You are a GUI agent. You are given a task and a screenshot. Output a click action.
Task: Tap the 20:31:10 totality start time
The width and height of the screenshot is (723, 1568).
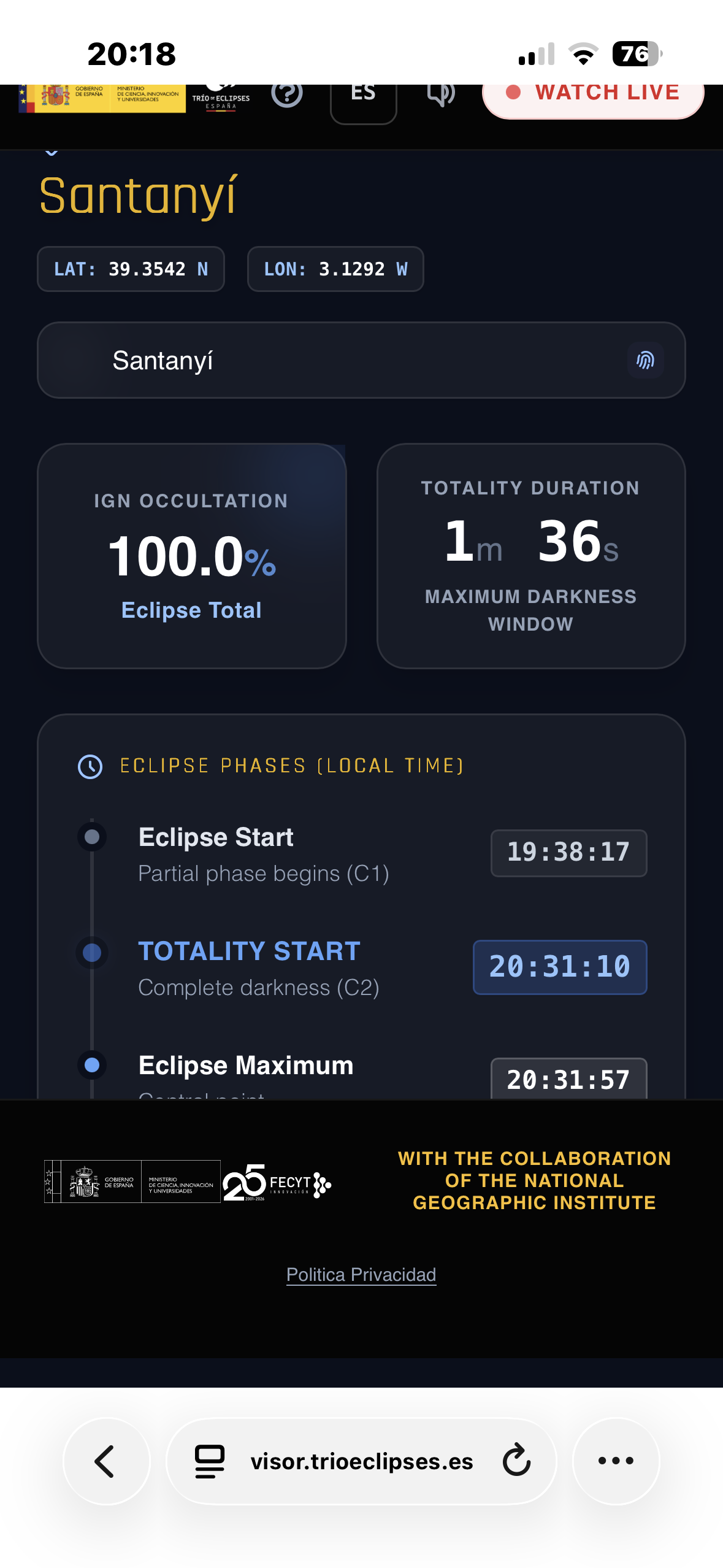pyautogui.click(x=560, y=967)
